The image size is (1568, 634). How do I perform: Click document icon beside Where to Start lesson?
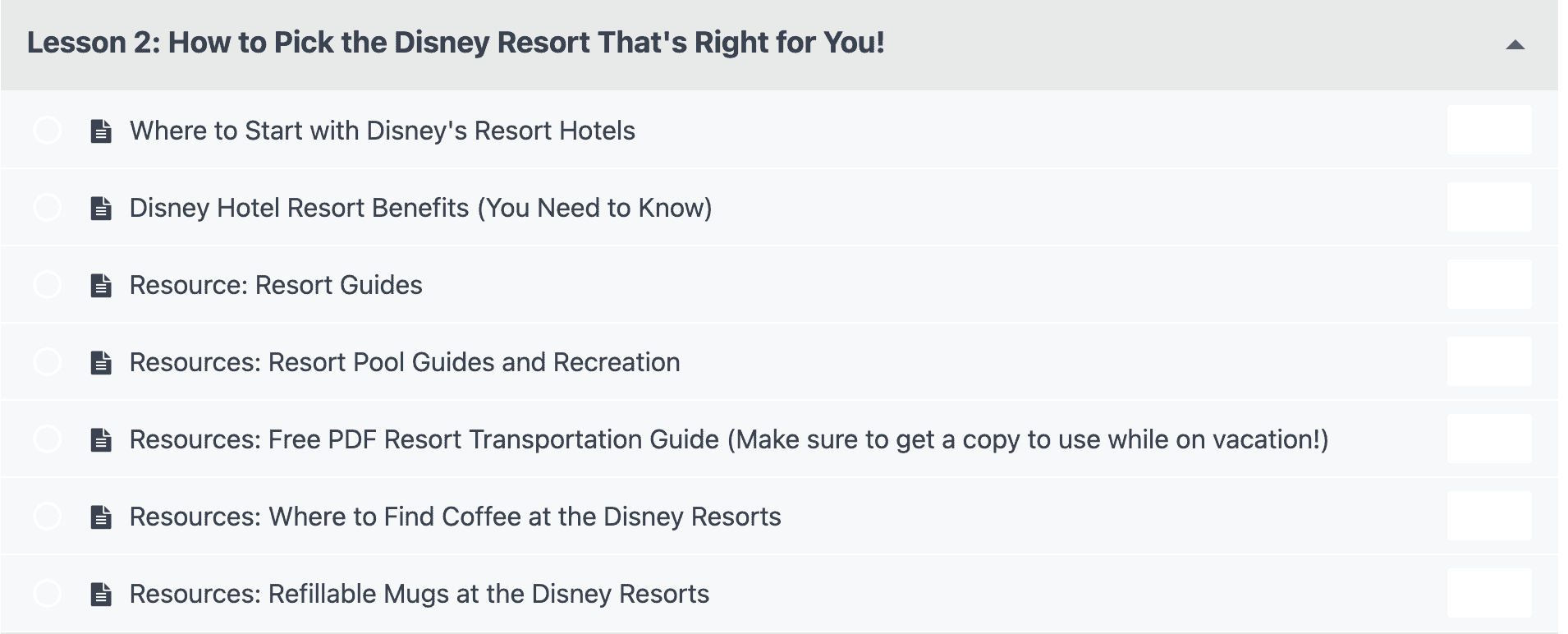(x=101, y=131)
